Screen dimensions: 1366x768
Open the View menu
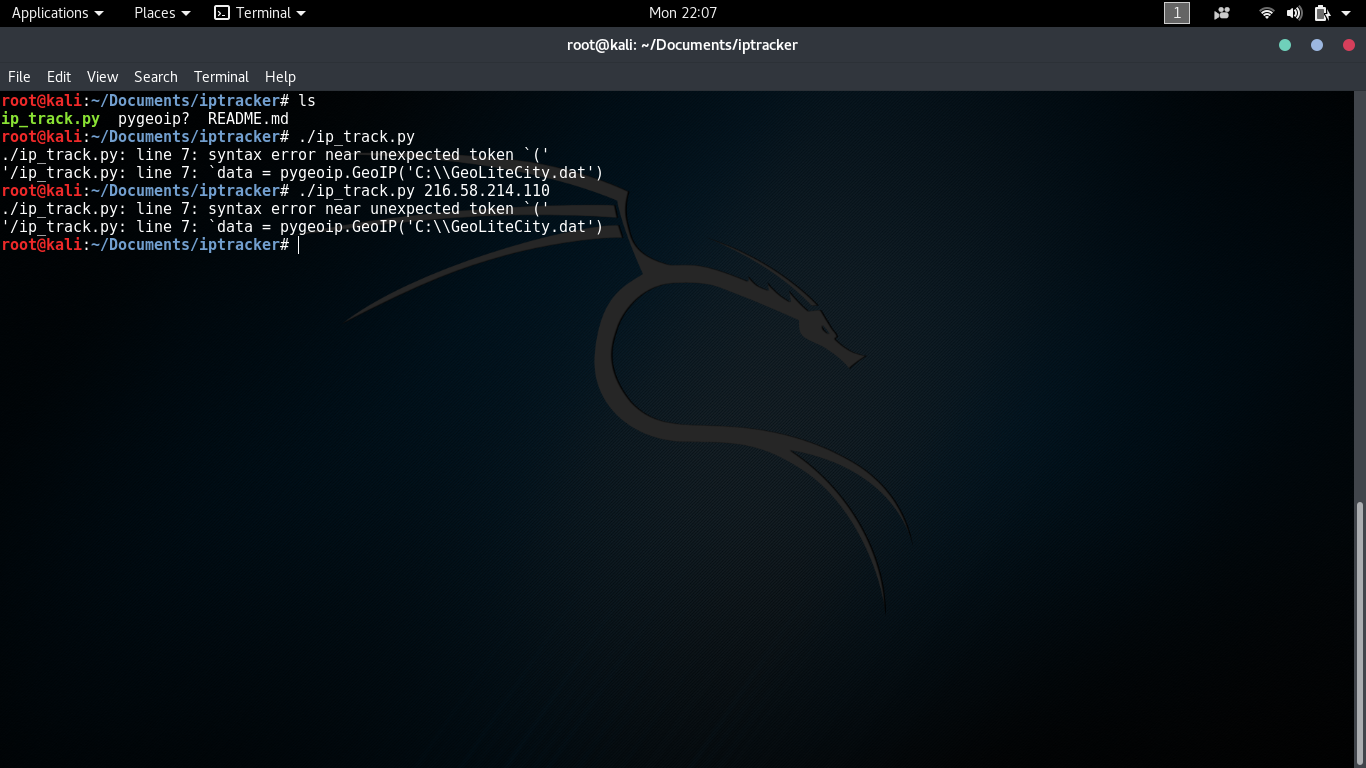(x=102, y=77)
